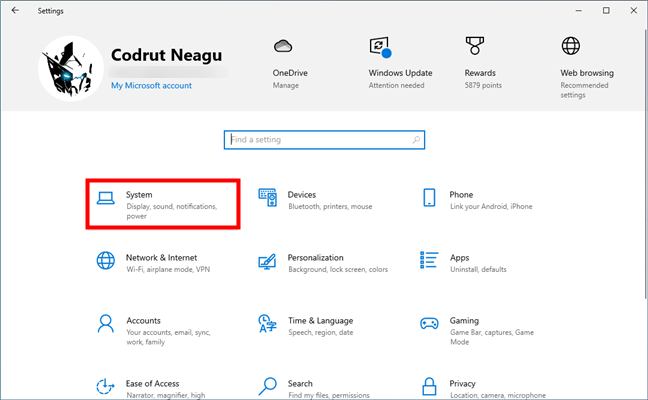Click the Privacy heading text
Screen dimensions: 648x400
click(x=462, y=383)
